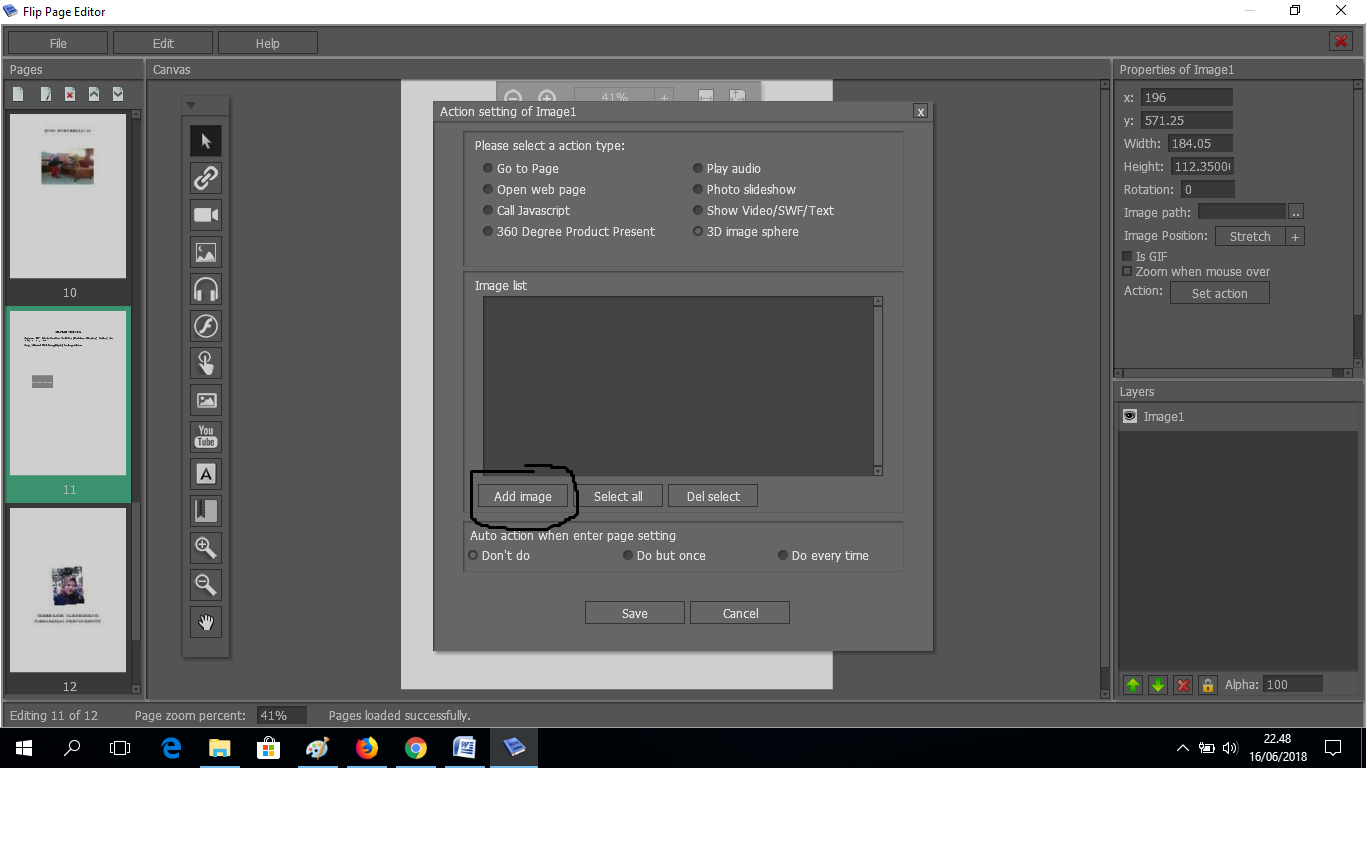Choose the YouTube embed tool
Image resolution: width=1370 pixels, height=854 pixels.
[x=205, y=436]
